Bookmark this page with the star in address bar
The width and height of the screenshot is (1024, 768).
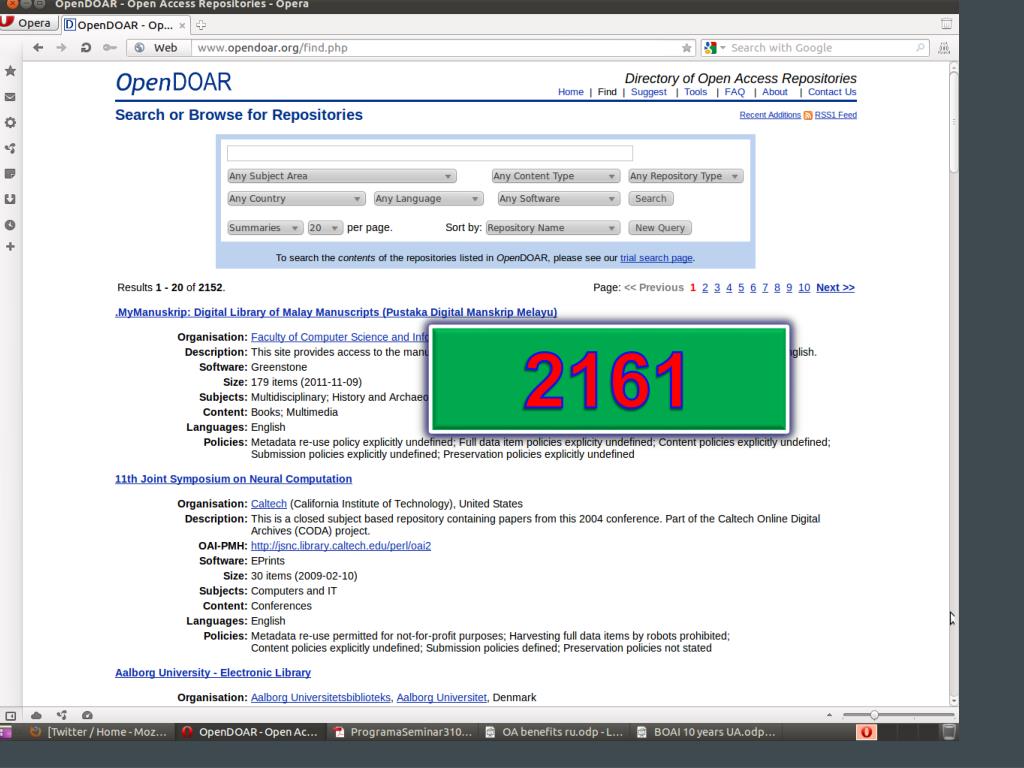[686, 48]
